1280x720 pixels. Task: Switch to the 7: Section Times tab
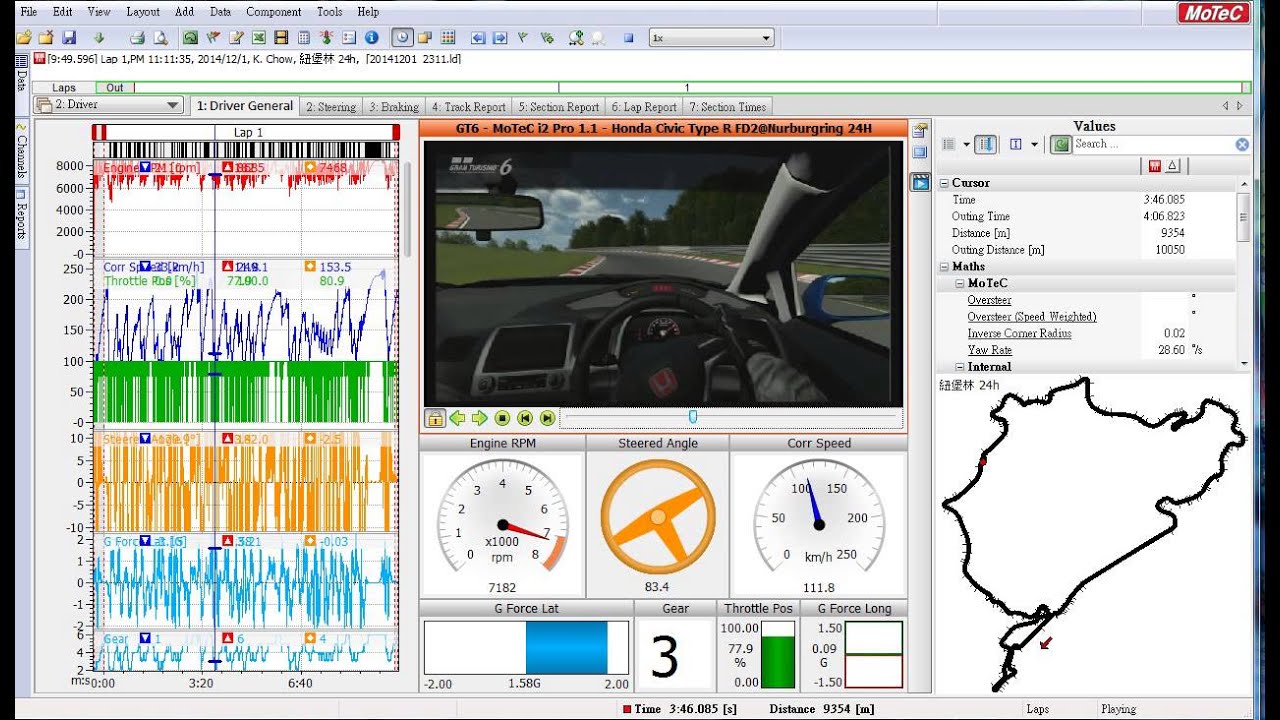pyautogui.click(x=727, y=107)
